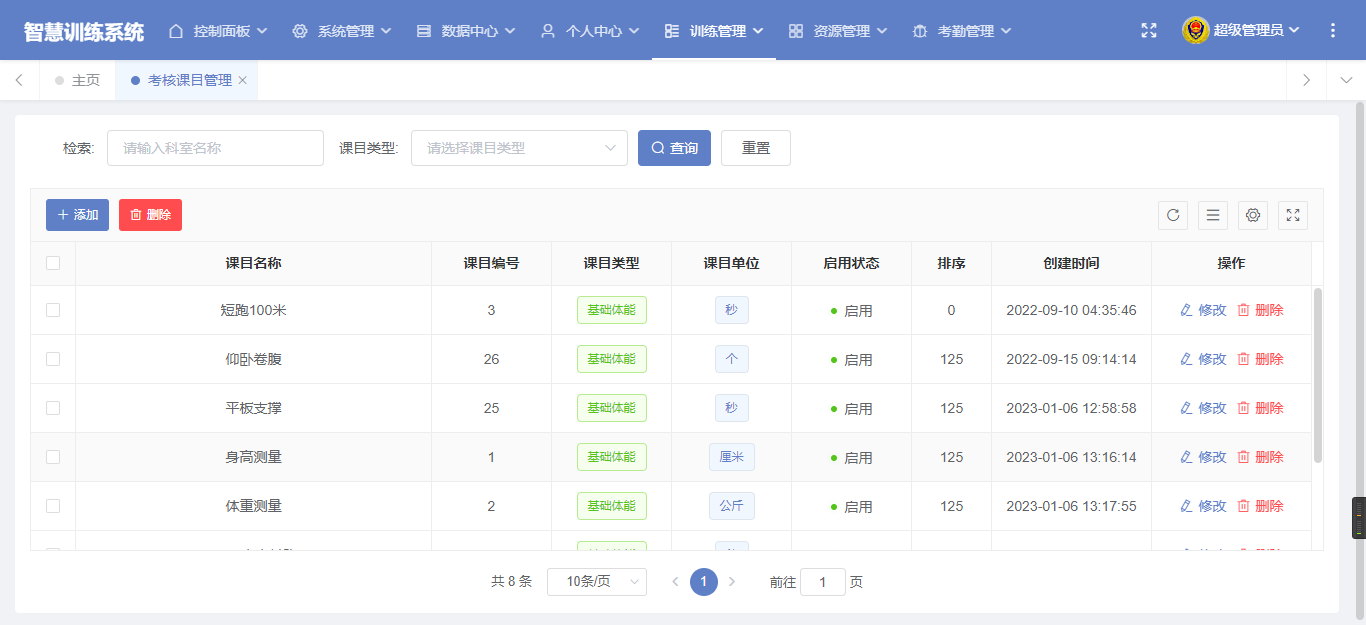The image size is (1366, 625).
Task: Click the 检索 search input field
Action: tap(215, 148)
